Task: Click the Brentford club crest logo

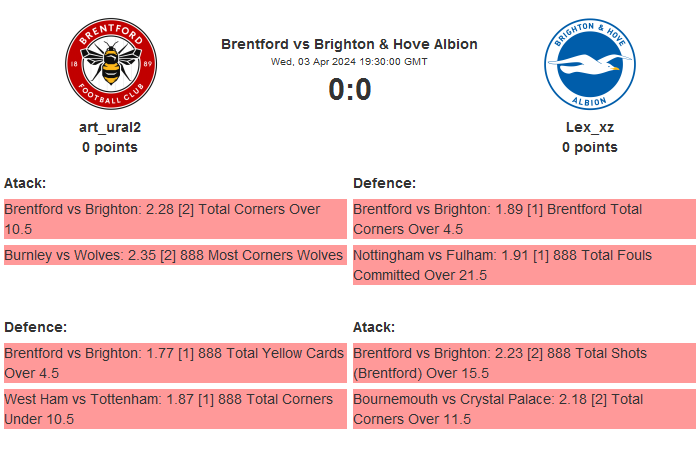Action: [110, 66]
